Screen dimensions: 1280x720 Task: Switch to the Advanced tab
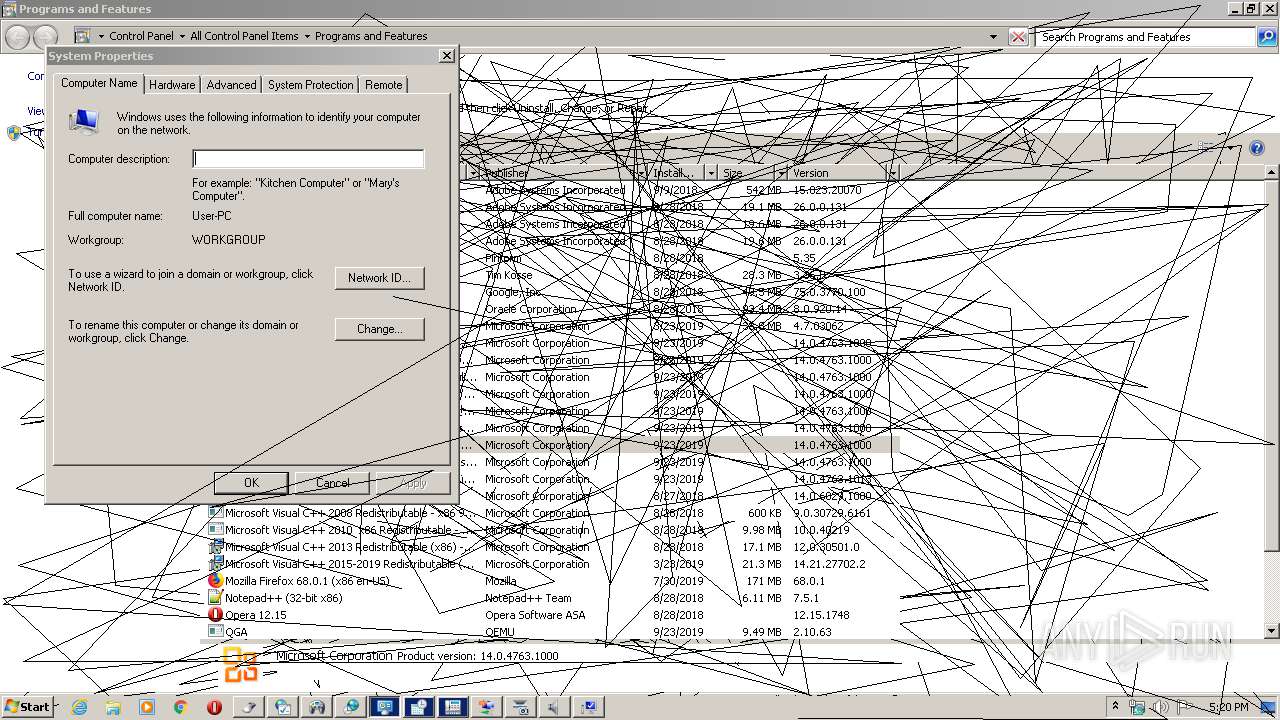(x=231, y=85)
